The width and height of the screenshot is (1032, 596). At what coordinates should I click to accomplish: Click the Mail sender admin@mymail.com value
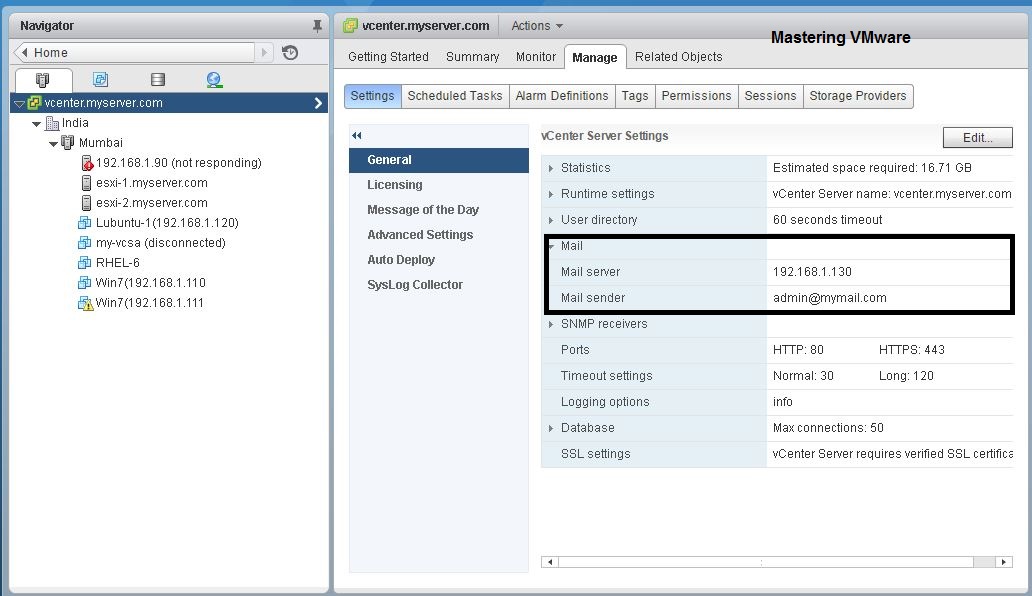click(829, 298)
